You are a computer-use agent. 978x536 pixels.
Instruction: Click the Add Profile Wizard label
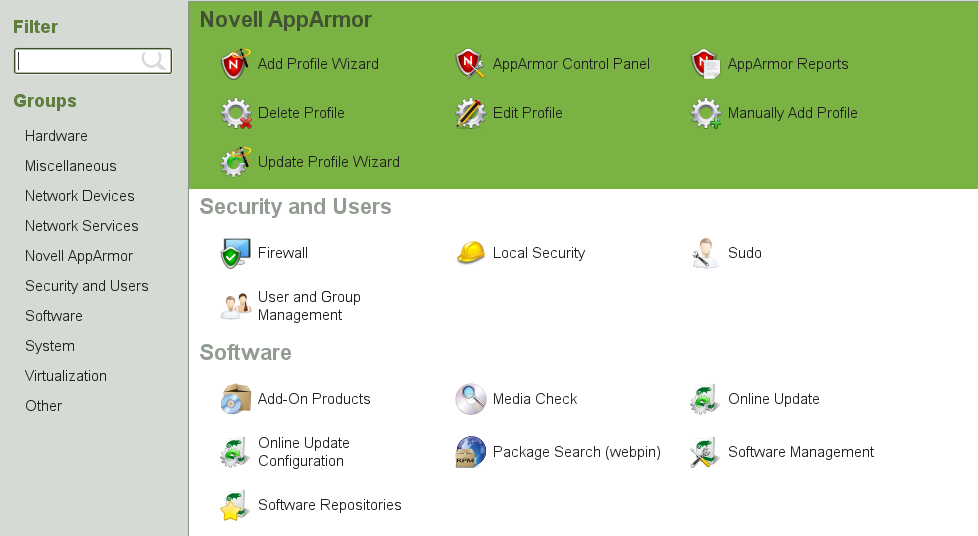pyautogui.click(x=318, y=64)
